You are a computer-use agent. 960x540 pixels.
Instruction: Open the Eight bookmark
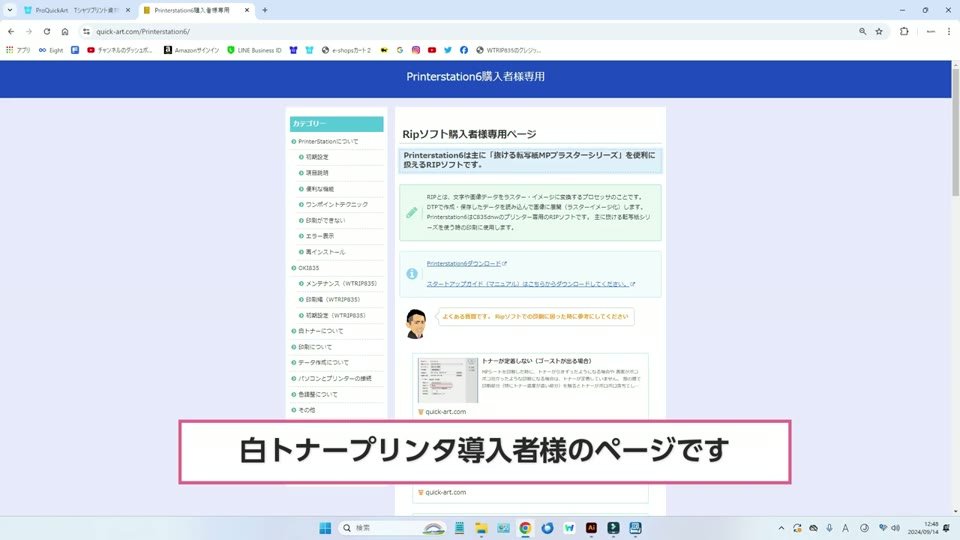coord(51,50)
